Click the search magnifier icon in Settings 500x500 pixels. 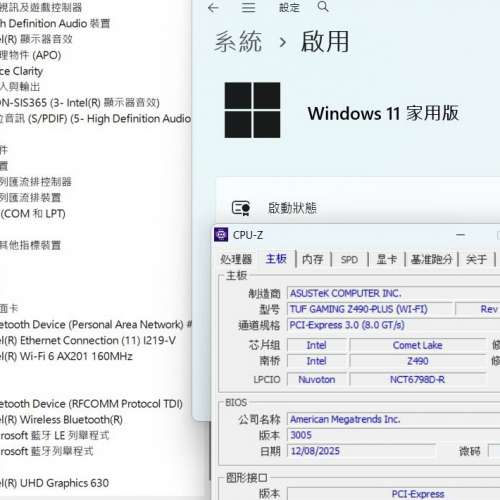tap(323, 7)
